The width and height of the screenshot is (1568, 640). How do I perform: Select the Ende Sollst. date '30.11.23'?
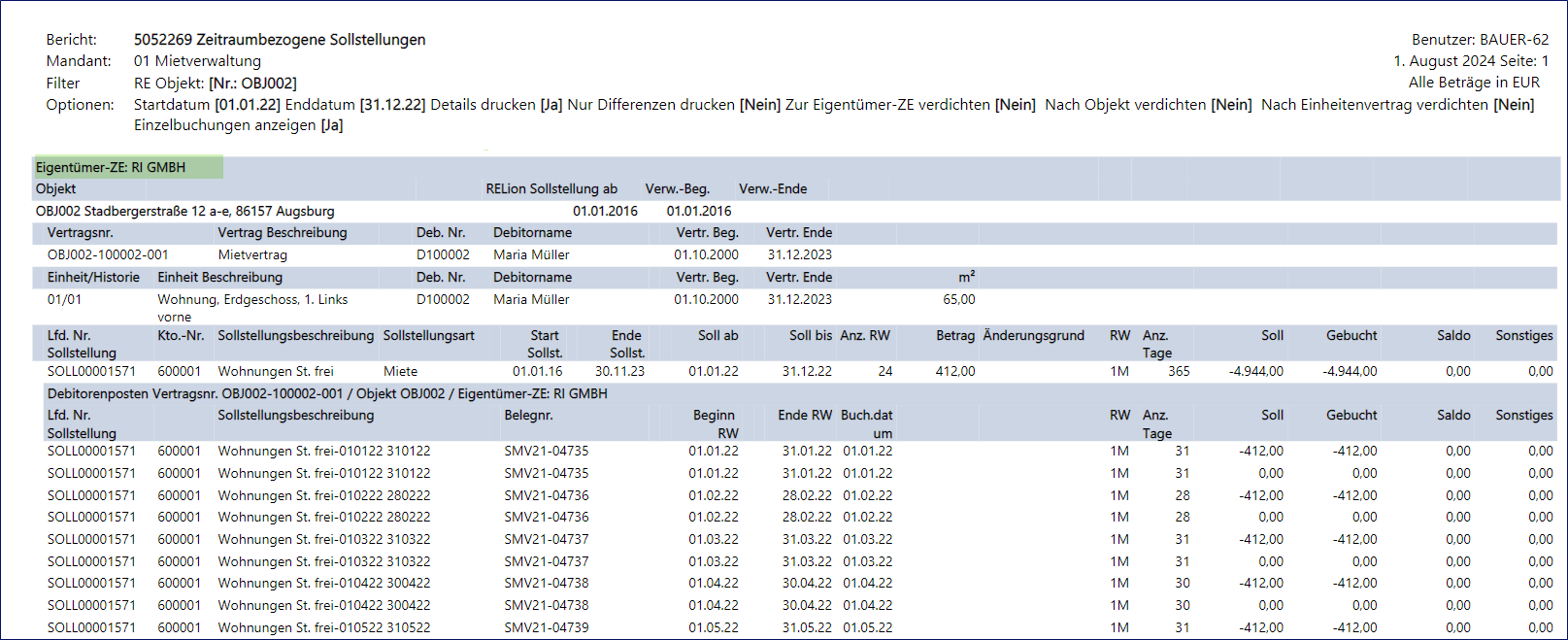click(619, 371)
